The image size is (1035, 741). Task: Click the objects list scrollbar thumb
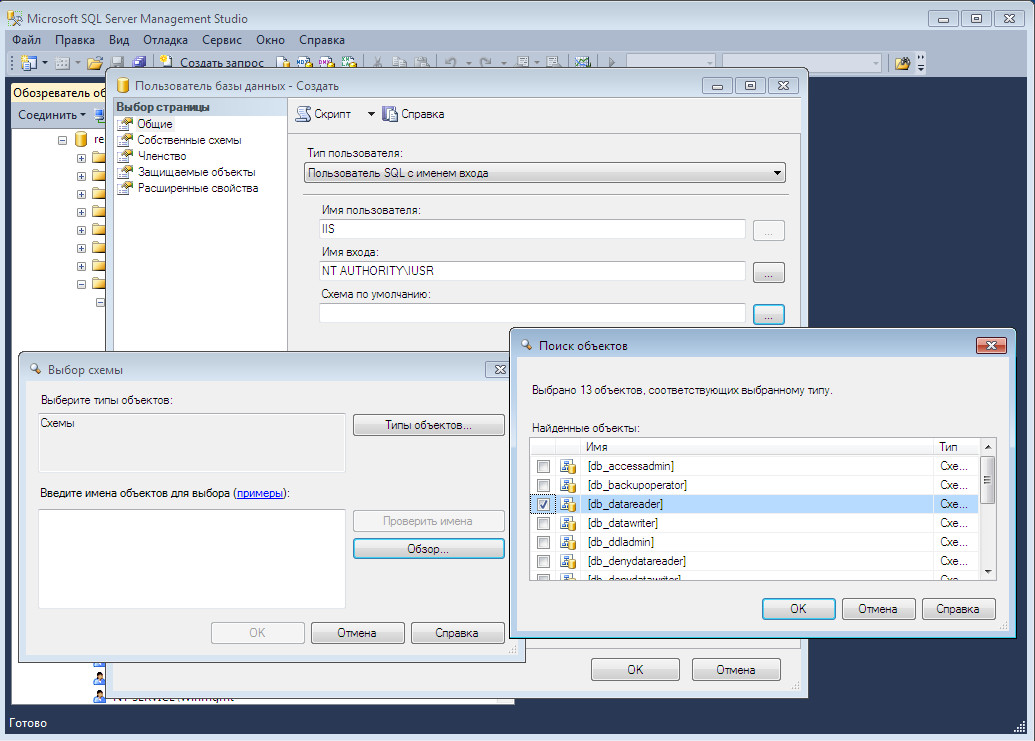[987, 480]
